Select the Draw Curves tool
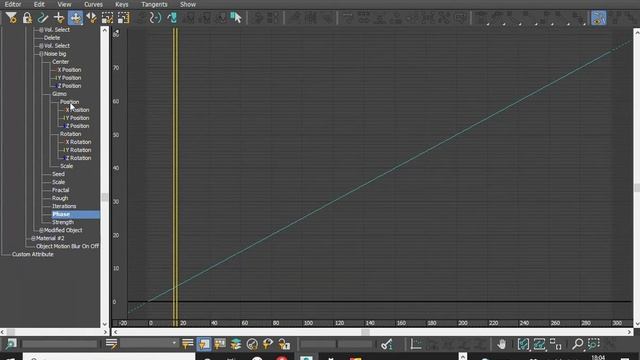 [42, 18]
